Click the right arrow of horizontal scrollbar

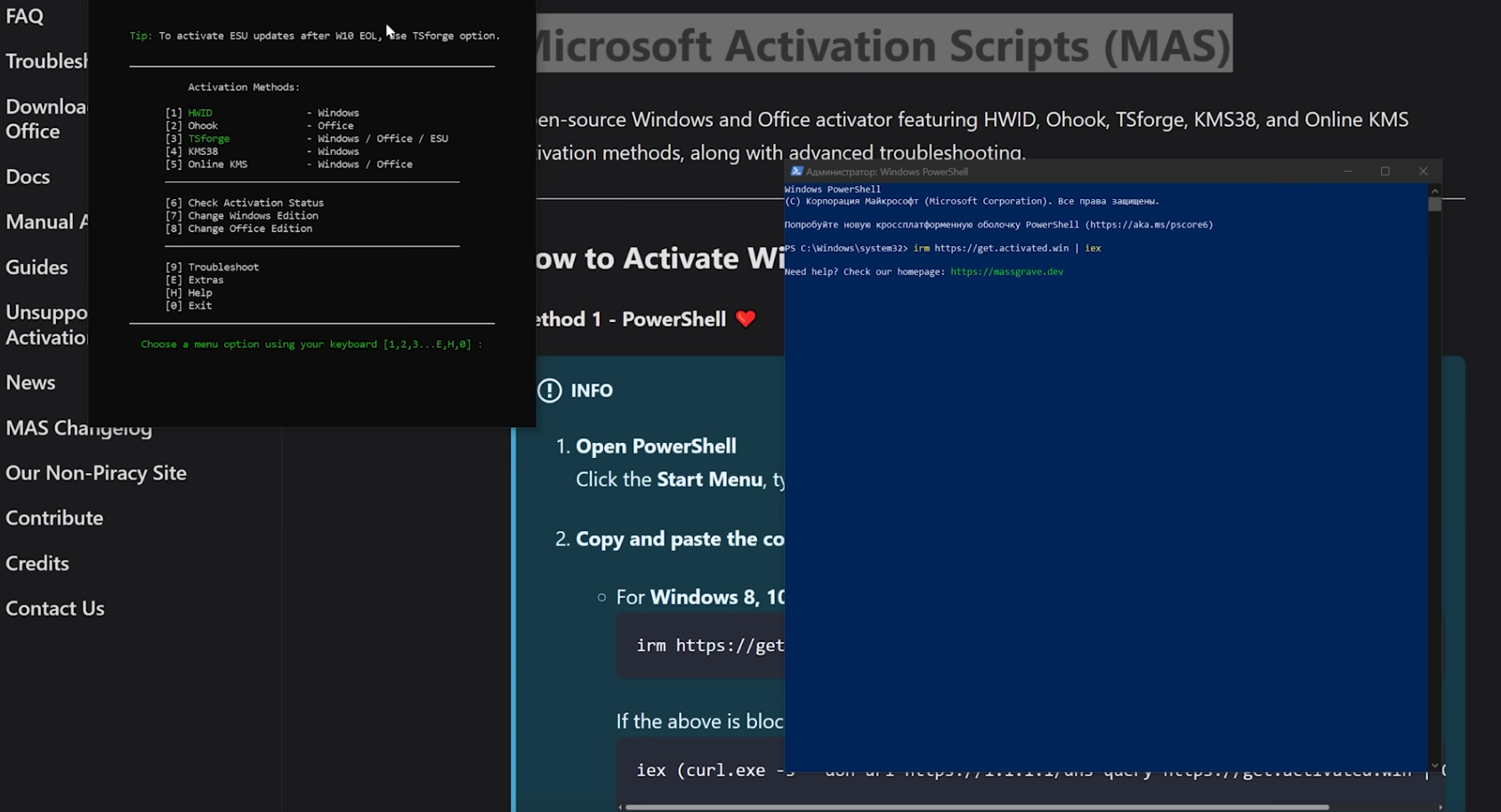point(1440,808)
